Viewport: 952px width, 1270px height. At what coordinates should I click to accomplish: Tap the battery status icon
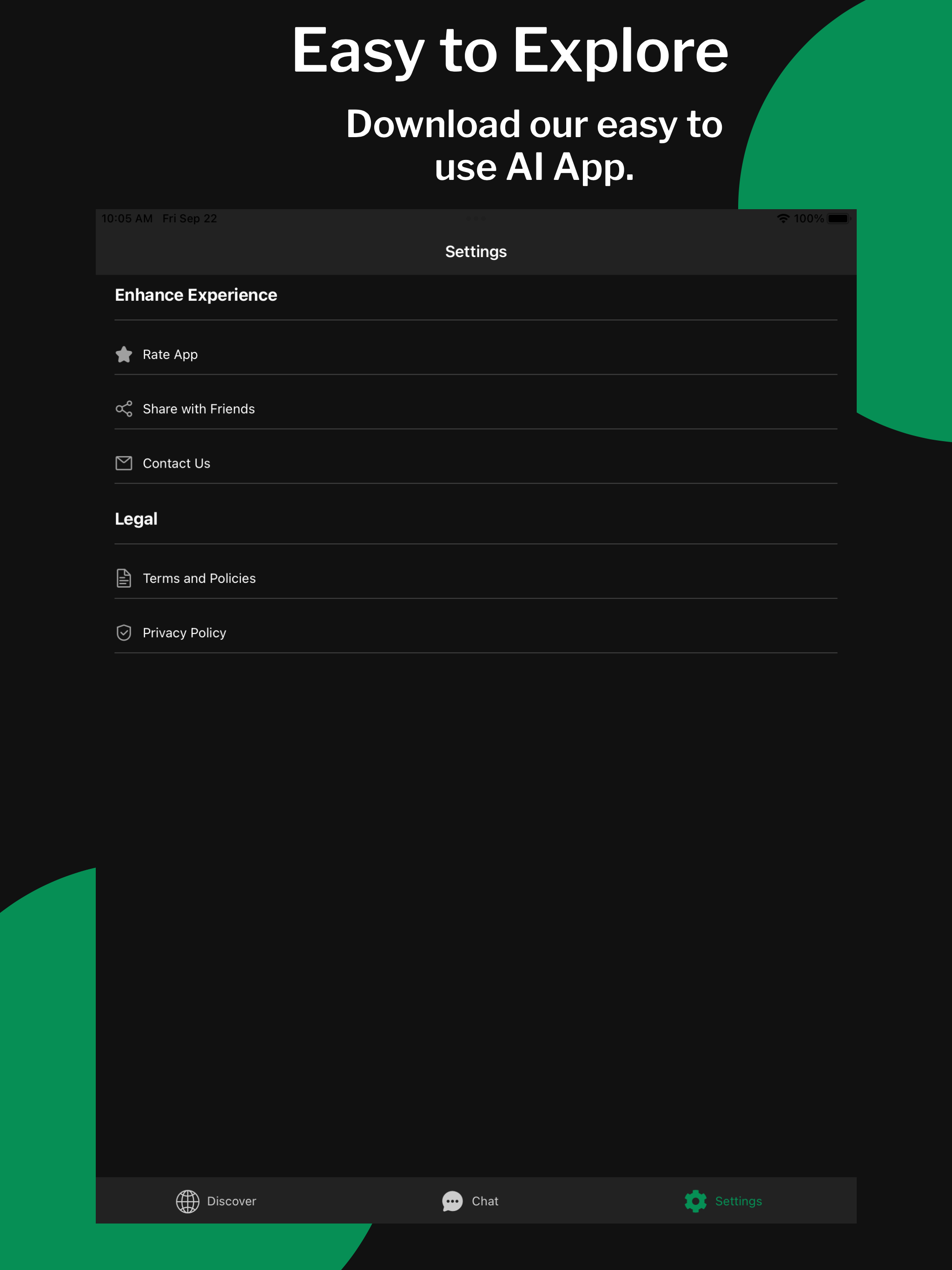tap(839, 218)
